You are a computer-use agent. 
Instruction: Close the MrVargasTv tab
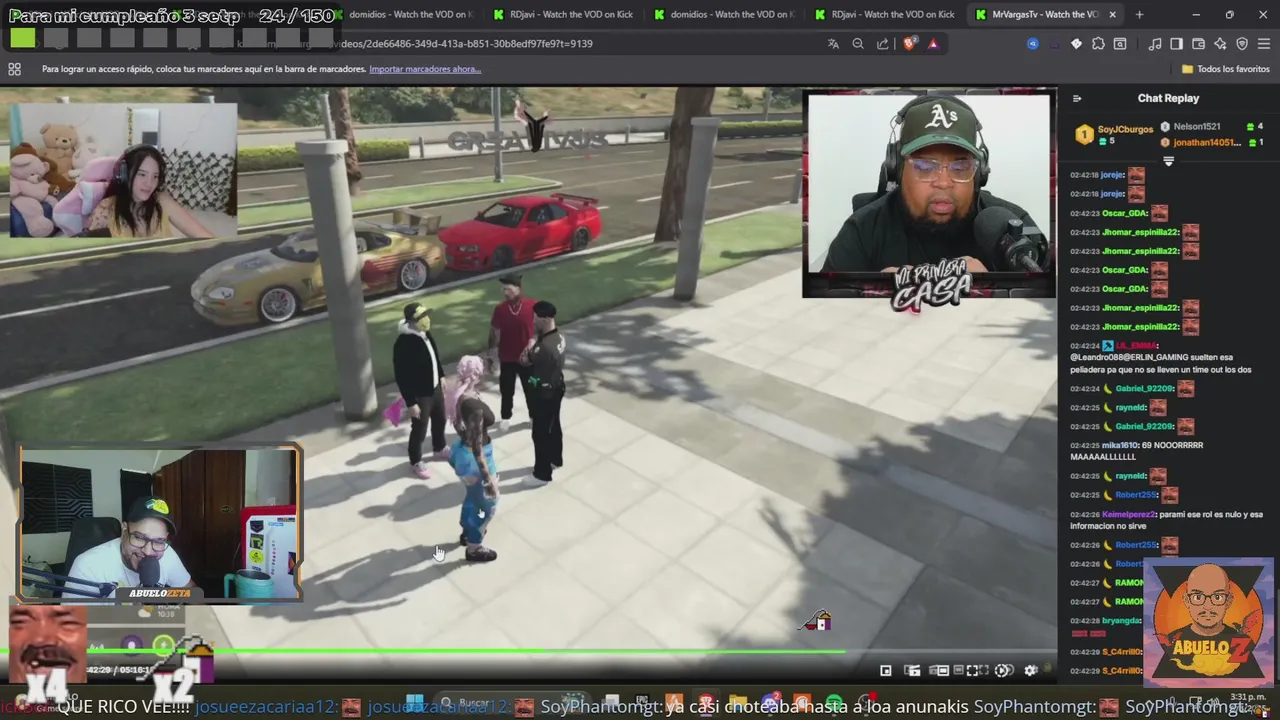1112,14
